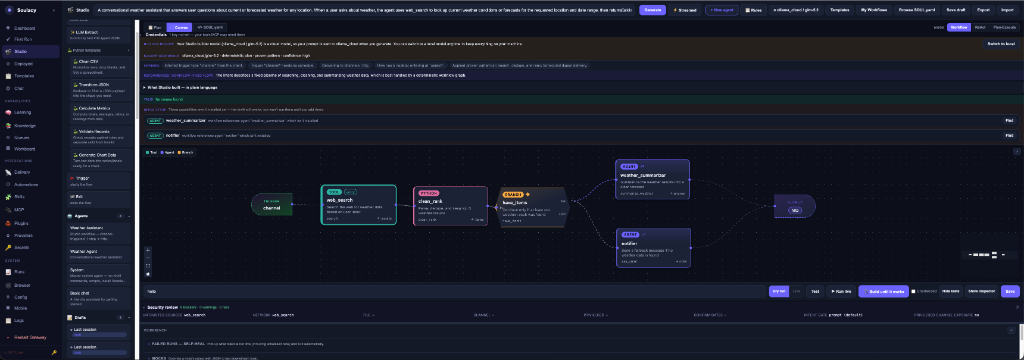Click the Build until it works button
Image resolution: width=1024 pixels, height=360 pixels.
(x=883, y=291)
